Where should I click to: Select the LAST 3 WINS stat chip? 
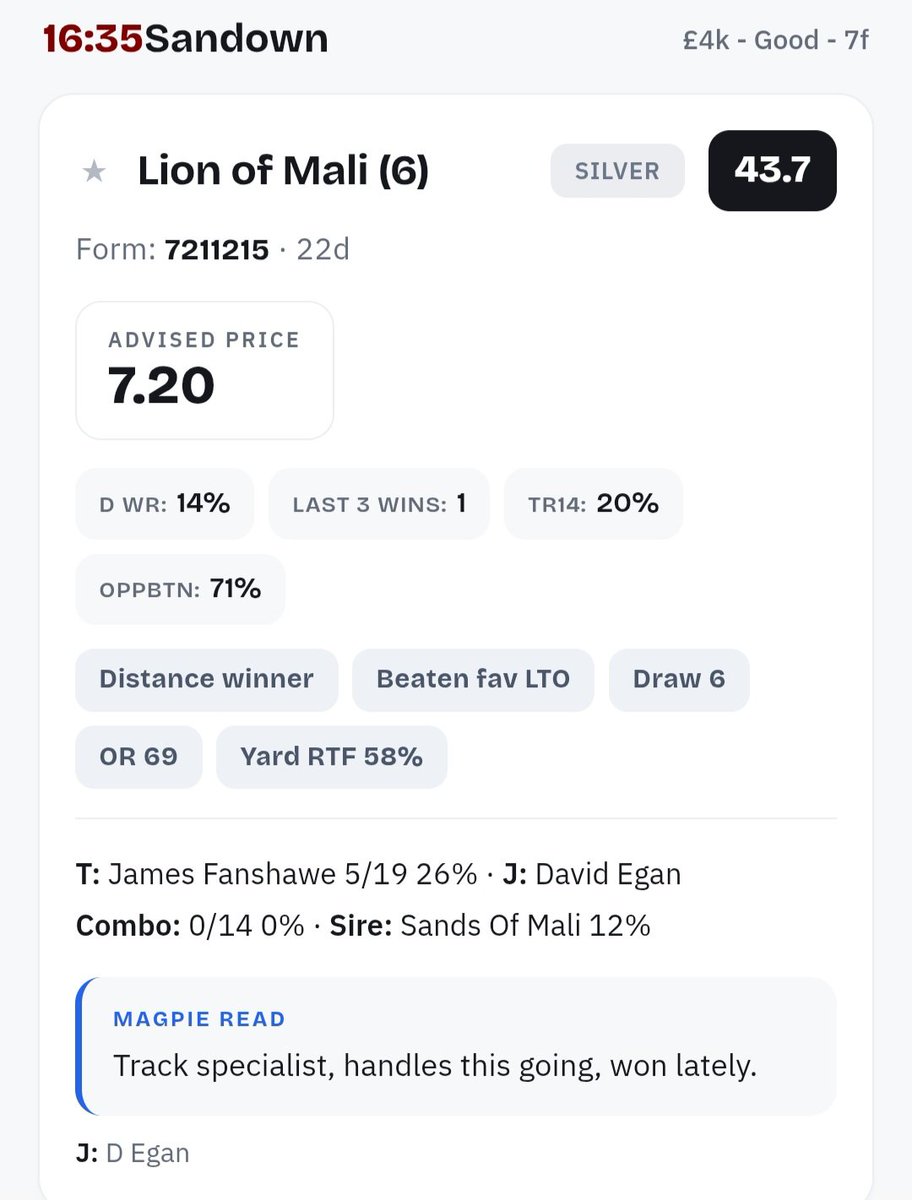point(379,504)
